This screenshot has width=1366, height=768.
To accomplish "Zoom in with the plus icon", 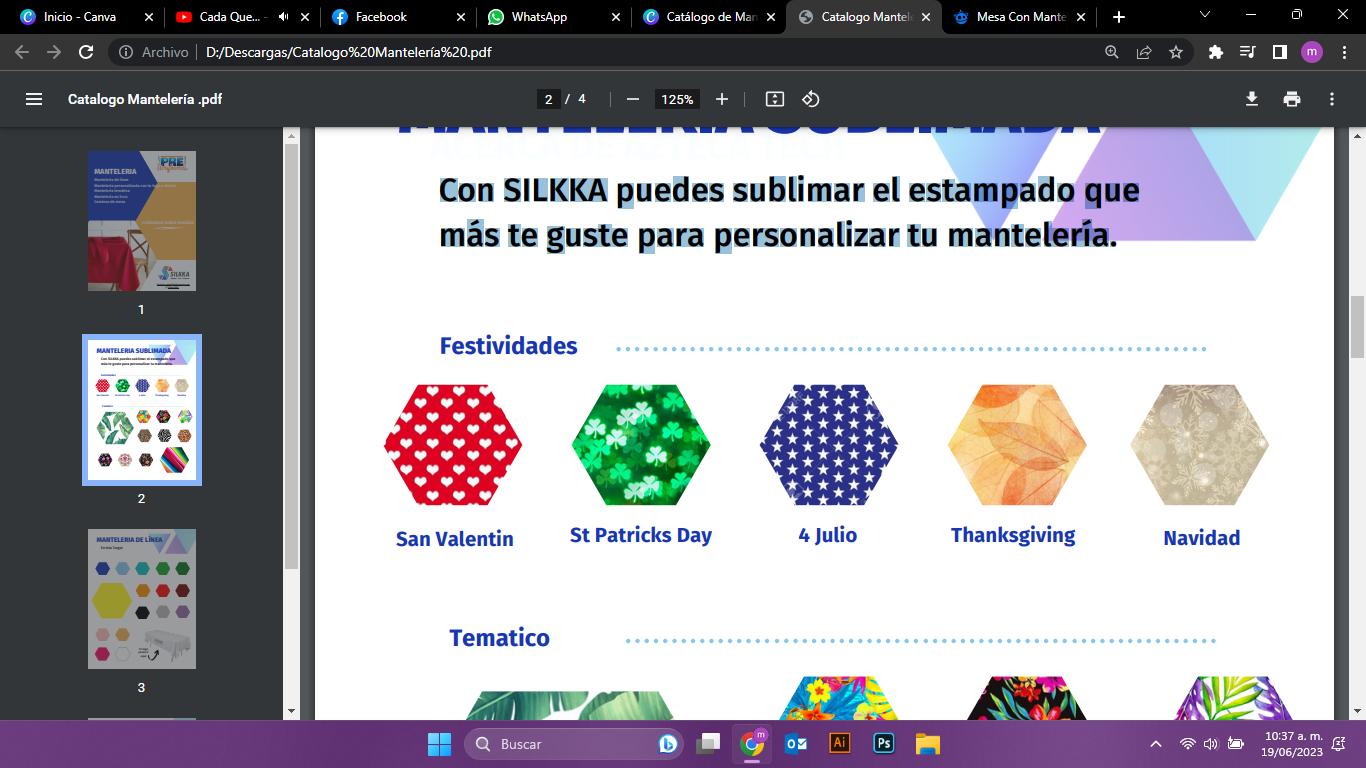I will (722, 99).
